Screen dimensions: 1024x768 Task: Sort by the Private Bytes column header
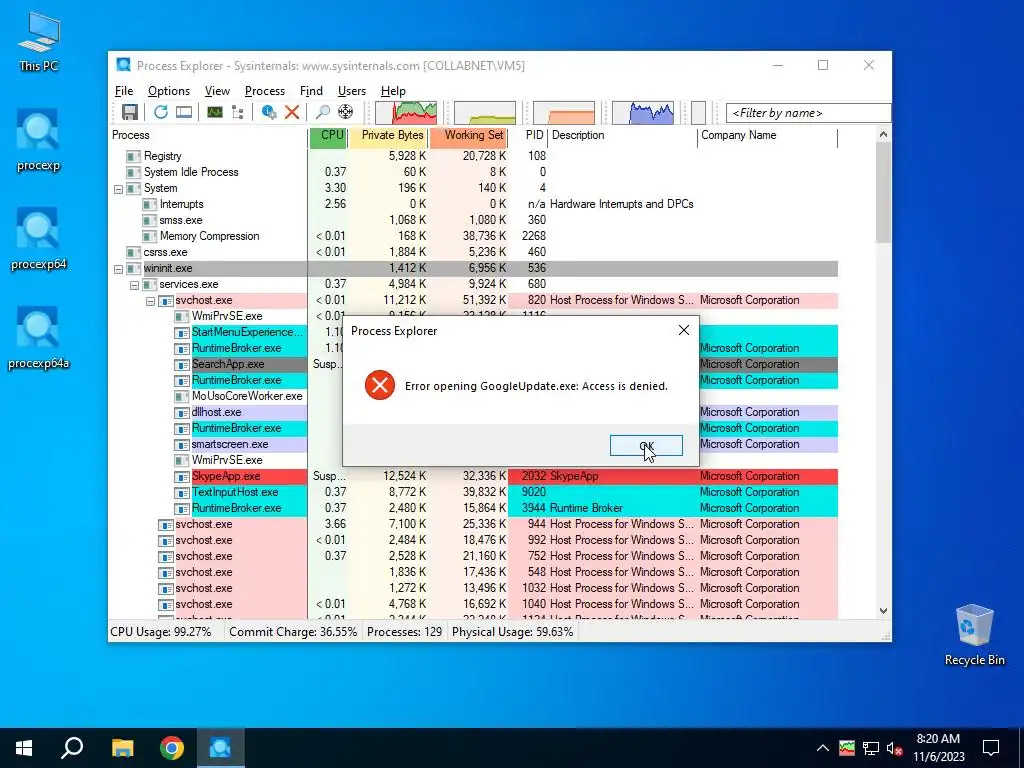(389, 135)
